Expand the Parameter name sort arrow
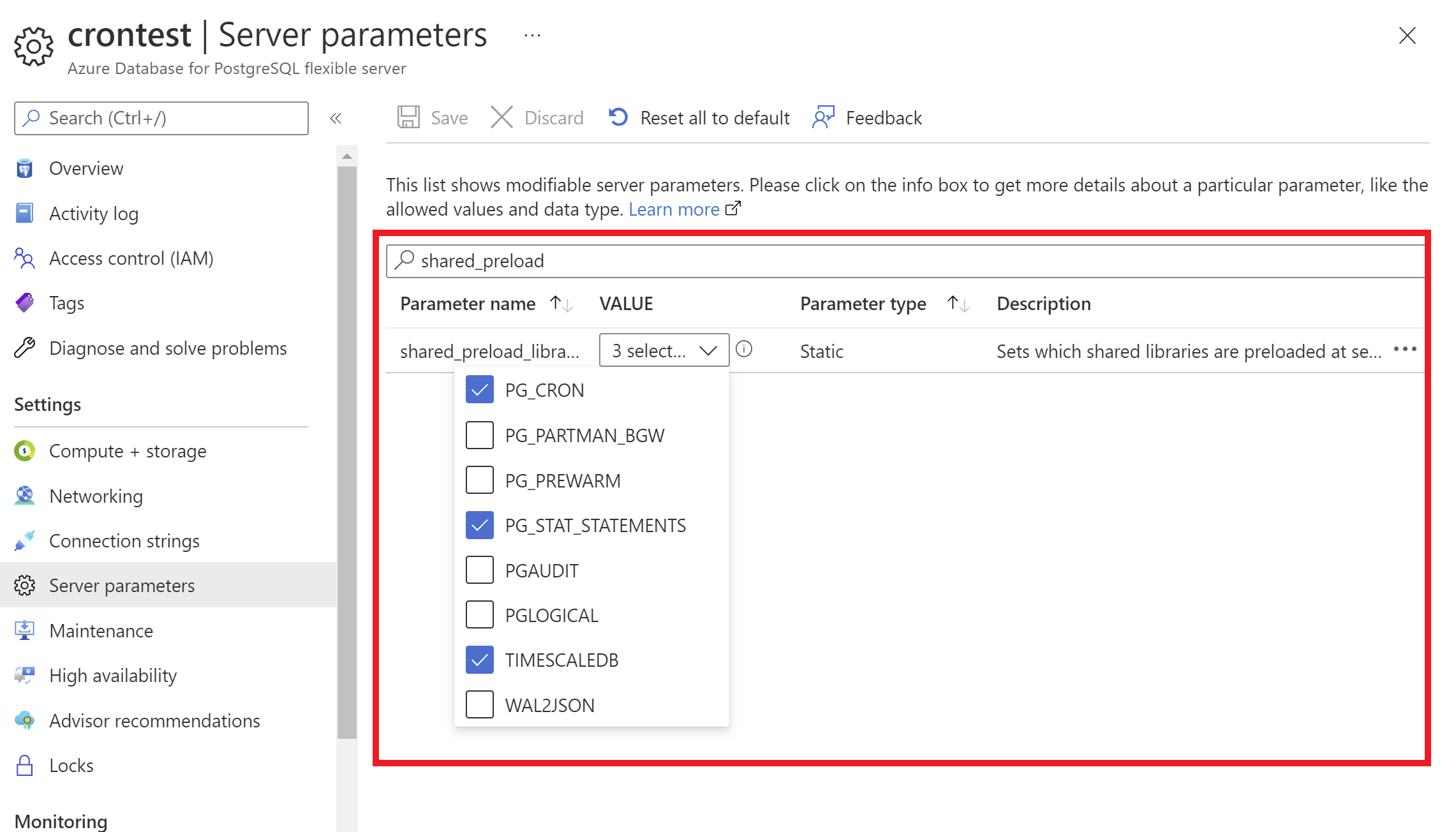1456x832 pixels. [557, 303]
